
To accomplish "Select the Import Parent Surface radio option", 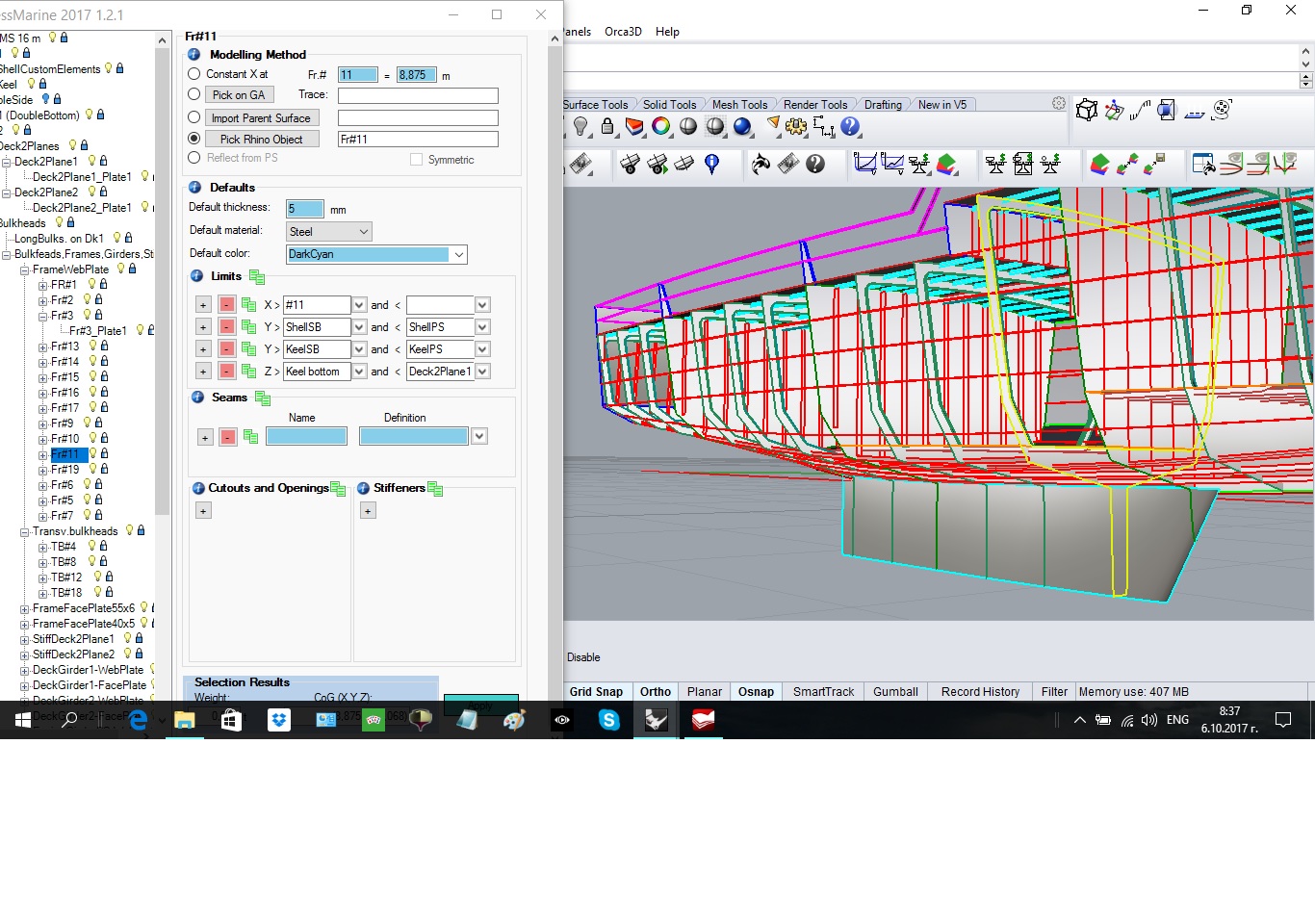I will tap(194, 117).
